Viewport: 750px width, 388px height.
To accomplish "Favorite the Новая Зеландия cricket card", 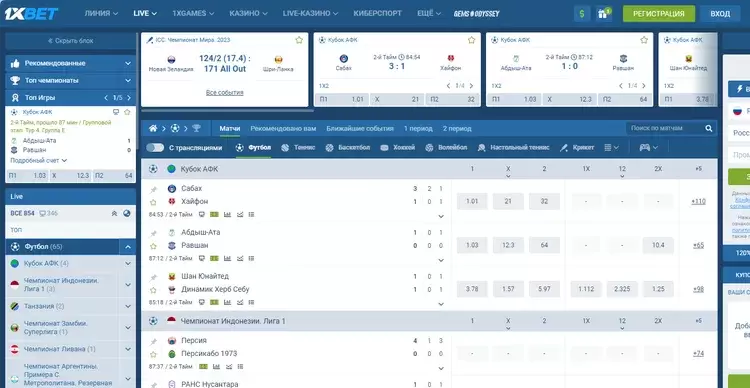I will [x=299, y=40].
